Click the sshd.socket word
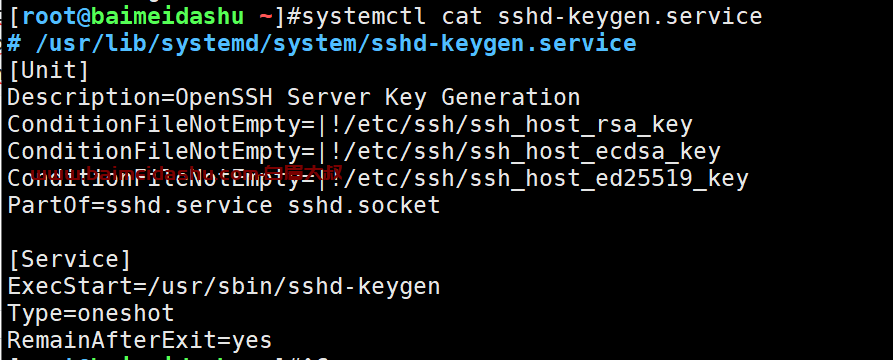The image size is (893, 360). (364, 206)
